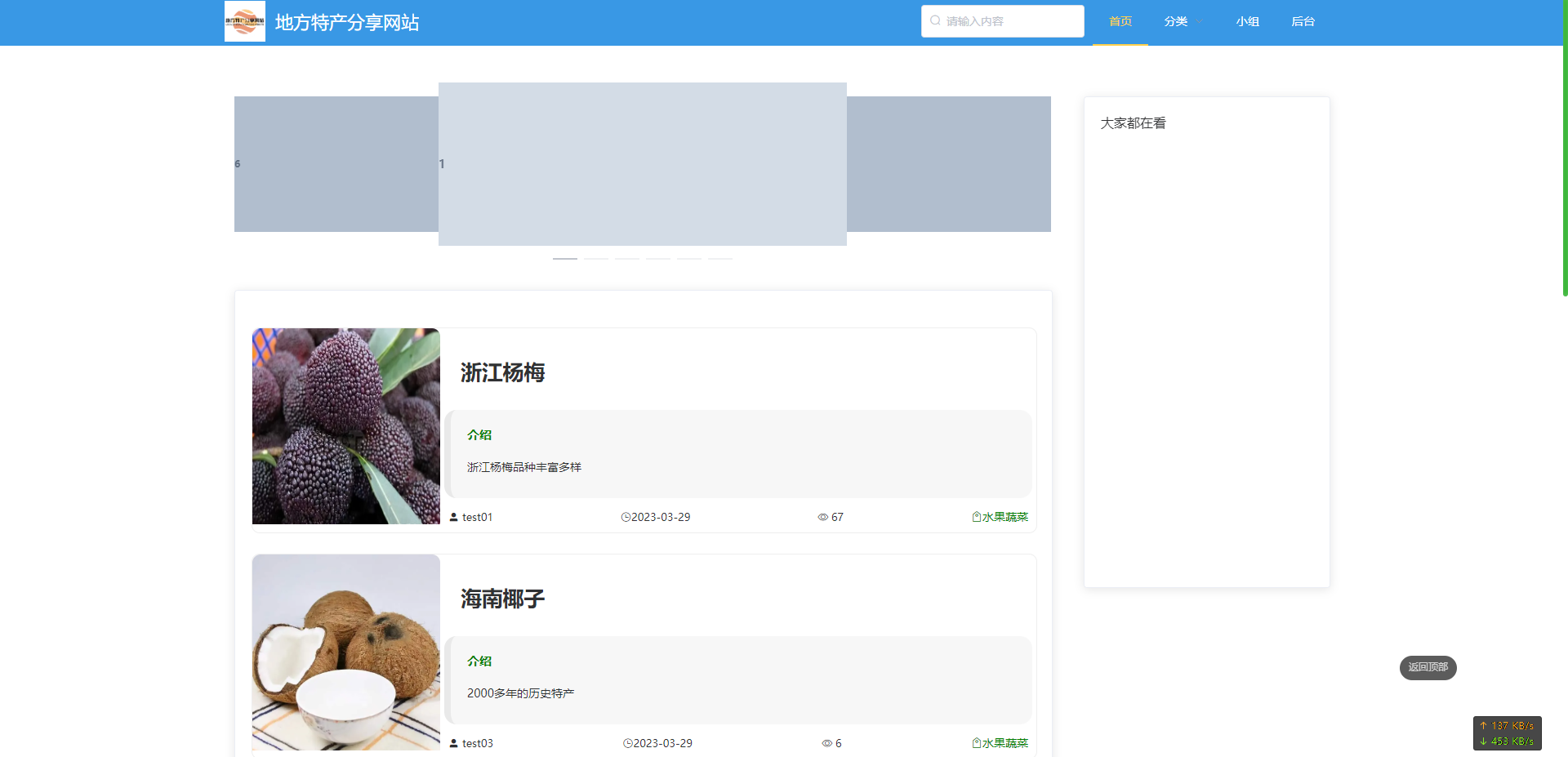1568x757 pixels.
Task: Click the 水果蔬菜 category on 浙江杨梅 card
Action: [x=1005, y=517]
